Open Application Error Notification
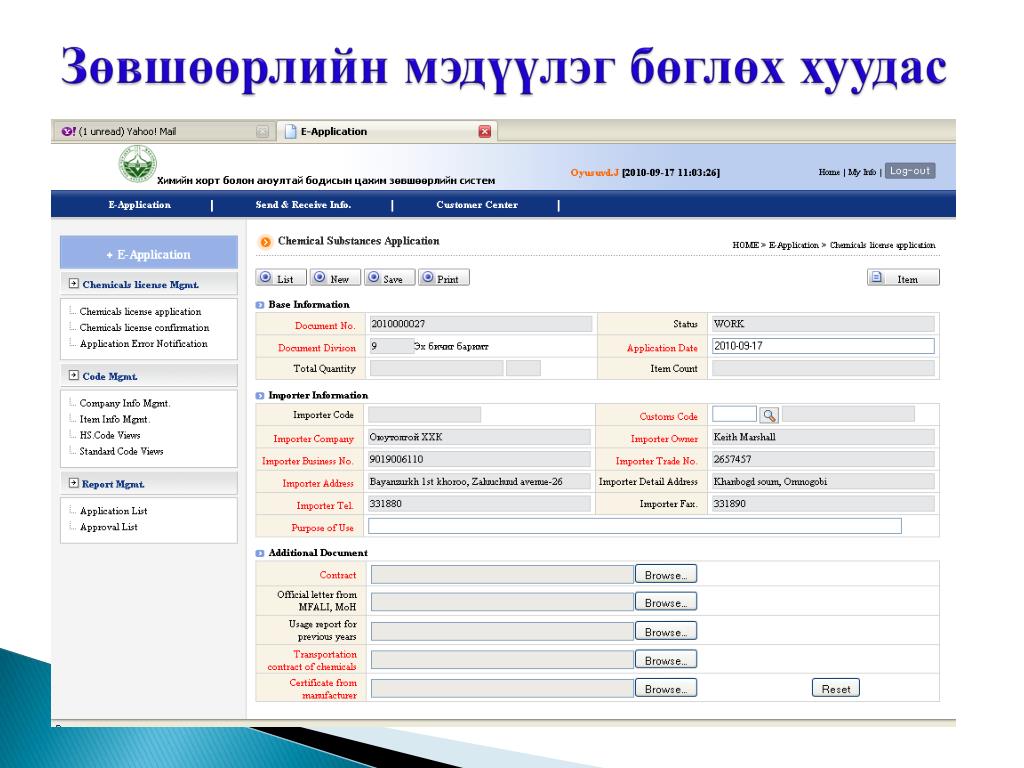 click(144, 344)
